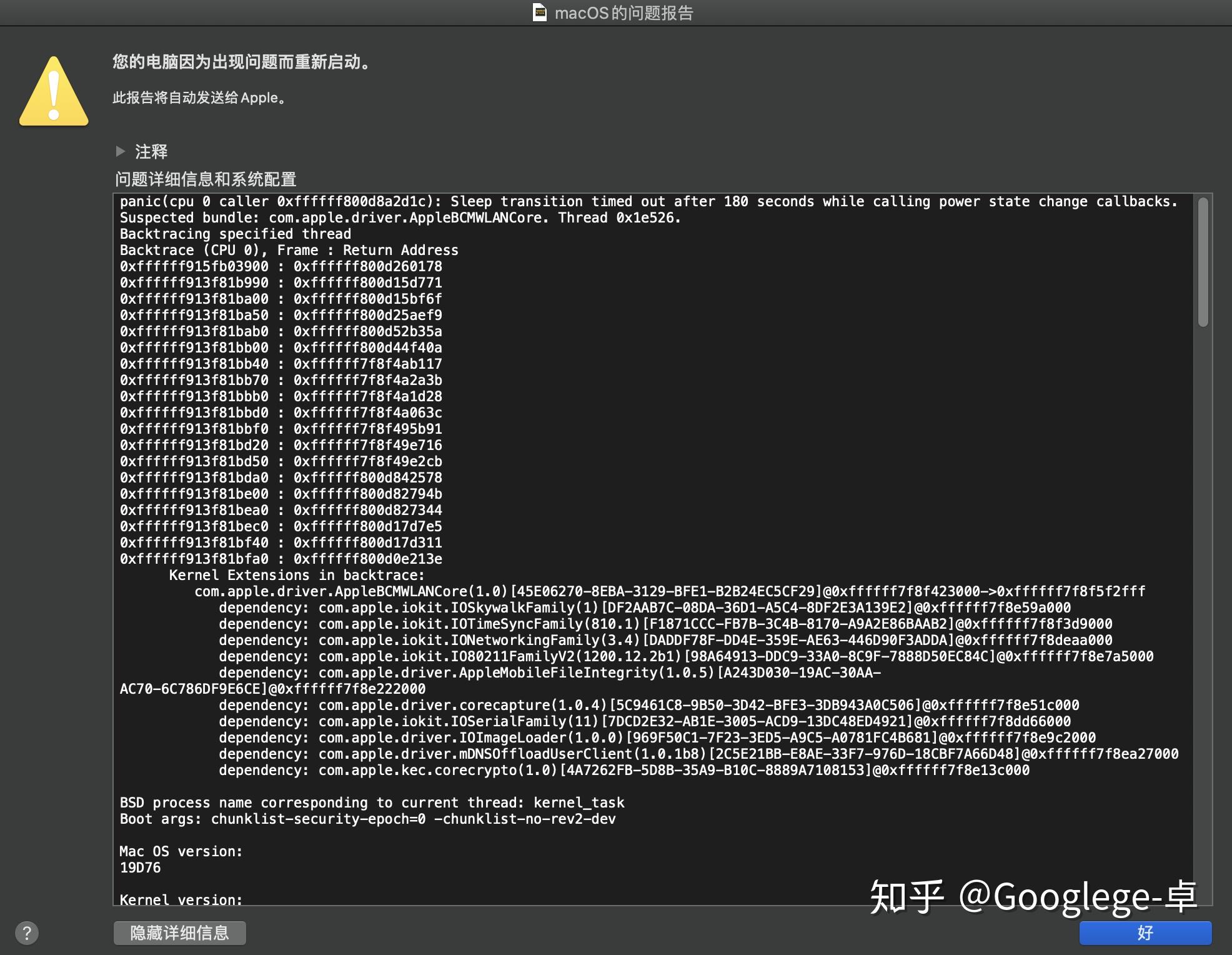Click the crash report document icon in titlebar
This screenshot has width=1232, height=955.
(x=539, y=12)
